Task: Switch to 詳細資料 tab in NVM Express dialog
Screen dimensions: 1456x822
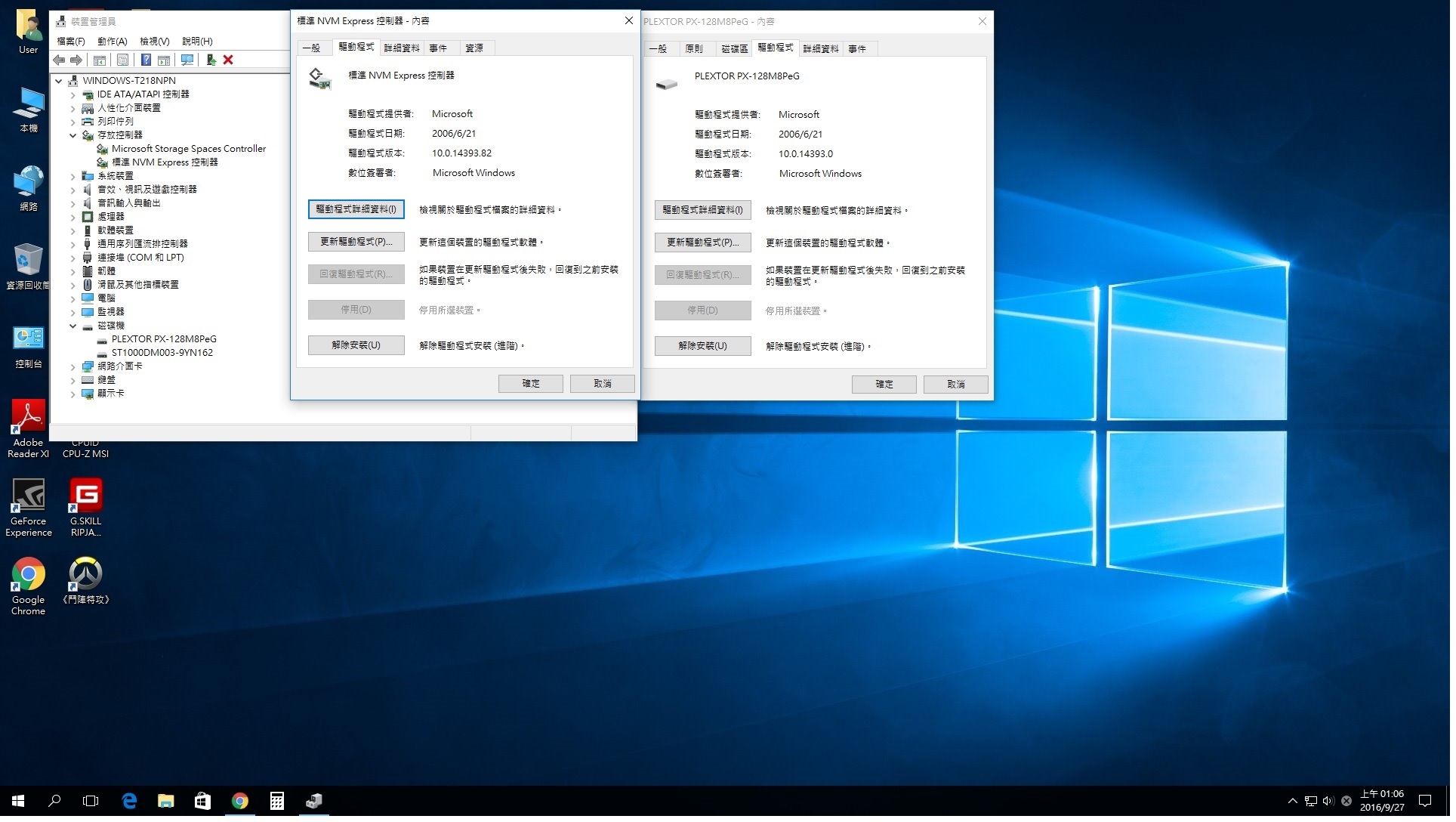Action: (x=403, y=48)
